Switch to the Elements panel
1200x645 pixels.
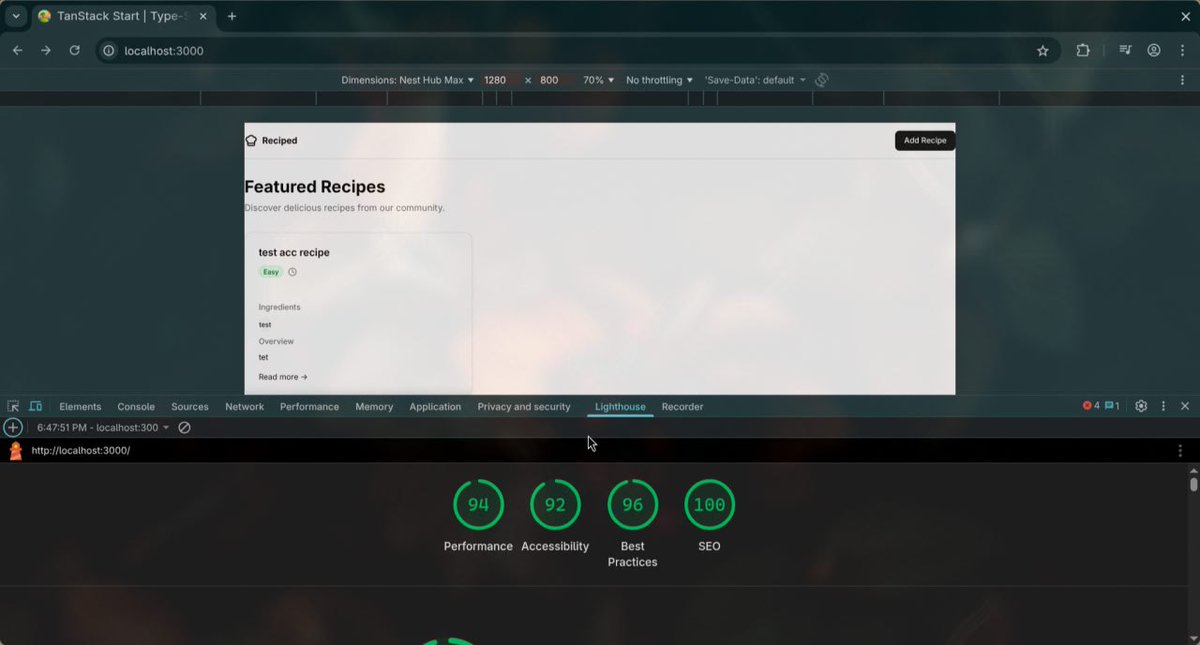(x=80, y=407)
